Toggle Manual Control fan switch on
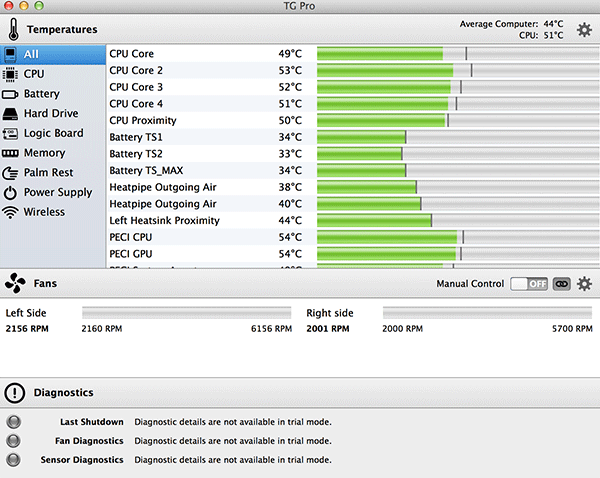 529,284
